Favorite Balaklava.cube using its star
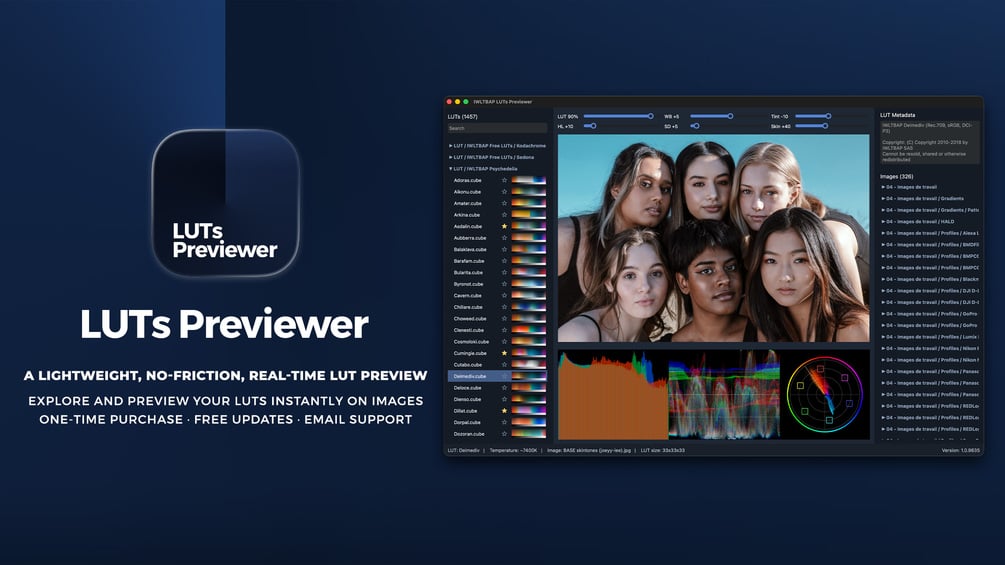The image size is (1005, 565). click(504, 250)
